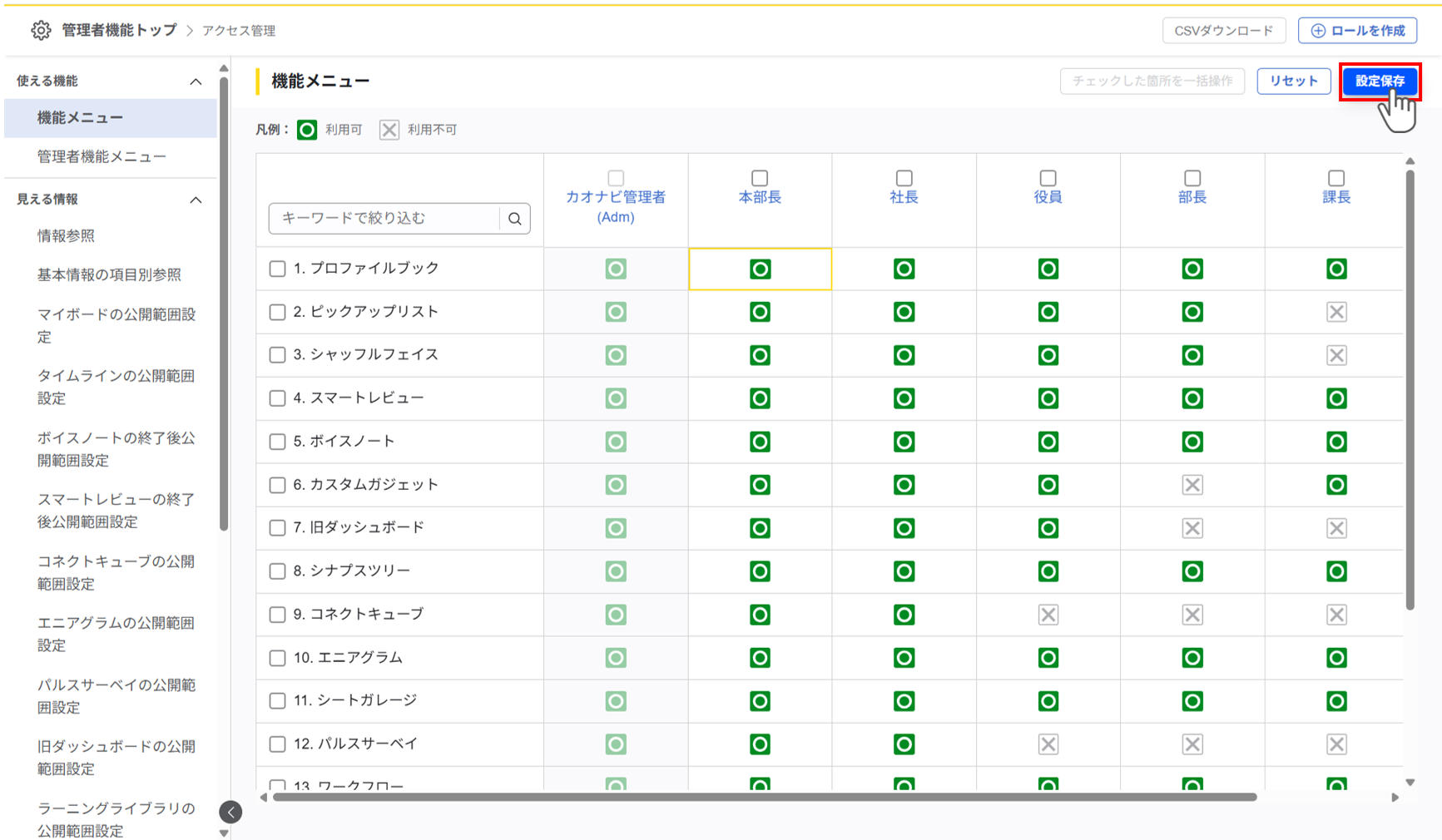Collapse the 使える機能 sidebar section
This screenshot has width=1442, height=840.
196,82
